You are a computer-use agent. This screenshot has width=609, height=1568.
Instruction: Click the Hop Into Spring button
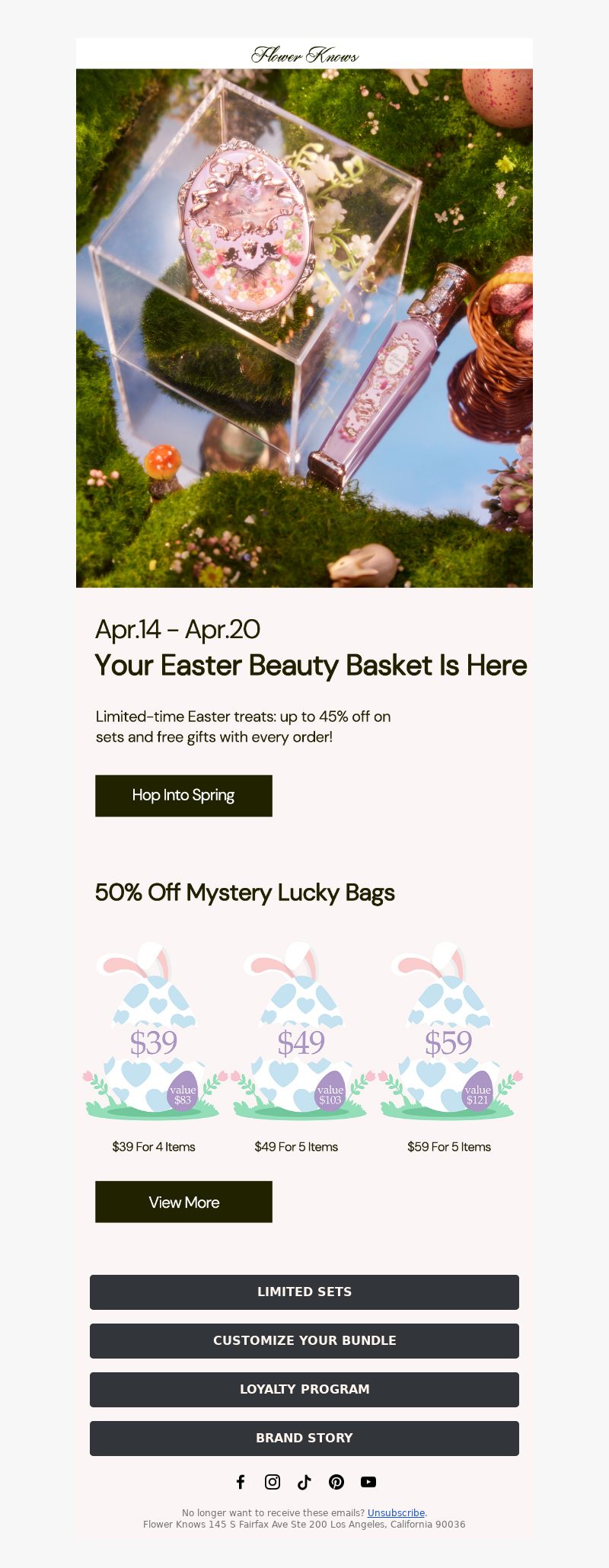183,796
